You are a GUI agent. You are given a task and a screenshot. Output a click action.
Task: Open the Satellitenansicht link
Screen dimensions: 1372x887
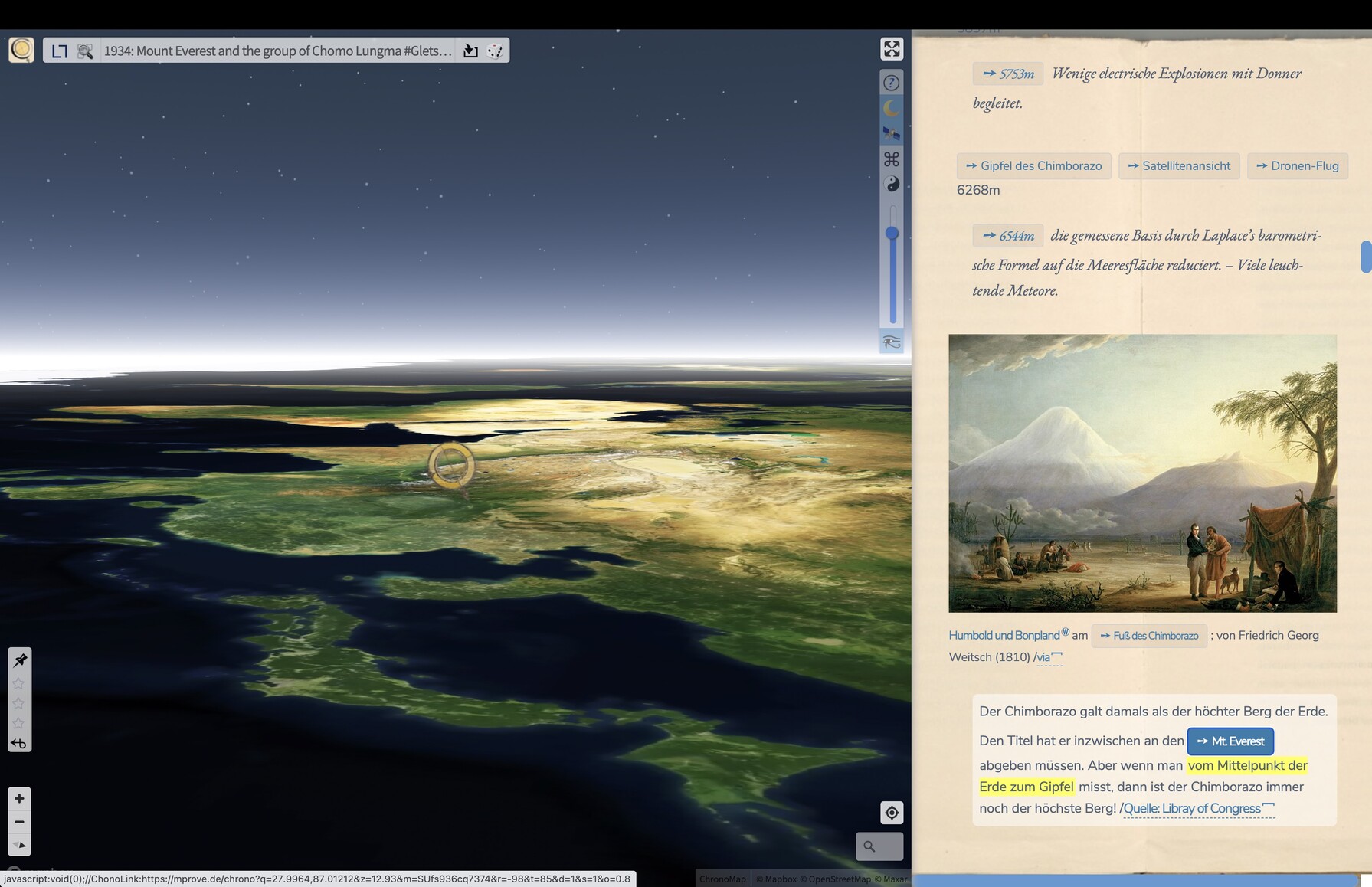[1179, 165]
